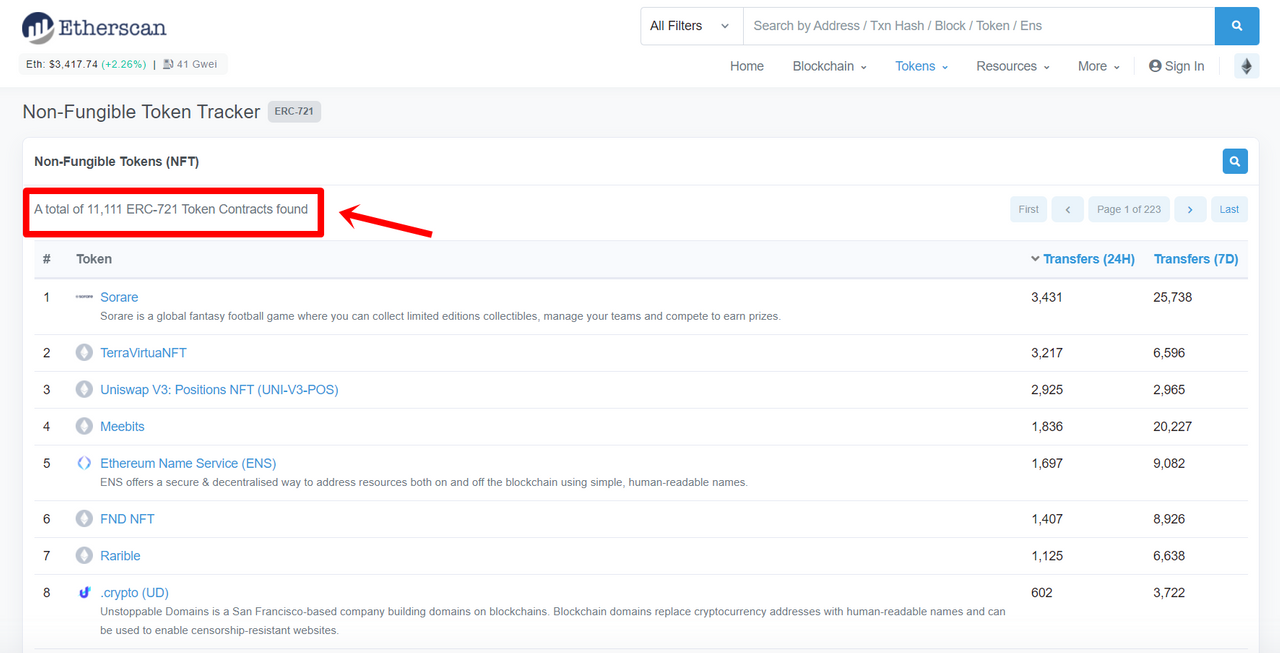Click the Rarible token icon
The width and height of the screenshot is (1280, 653).
(x=84, y=556)
